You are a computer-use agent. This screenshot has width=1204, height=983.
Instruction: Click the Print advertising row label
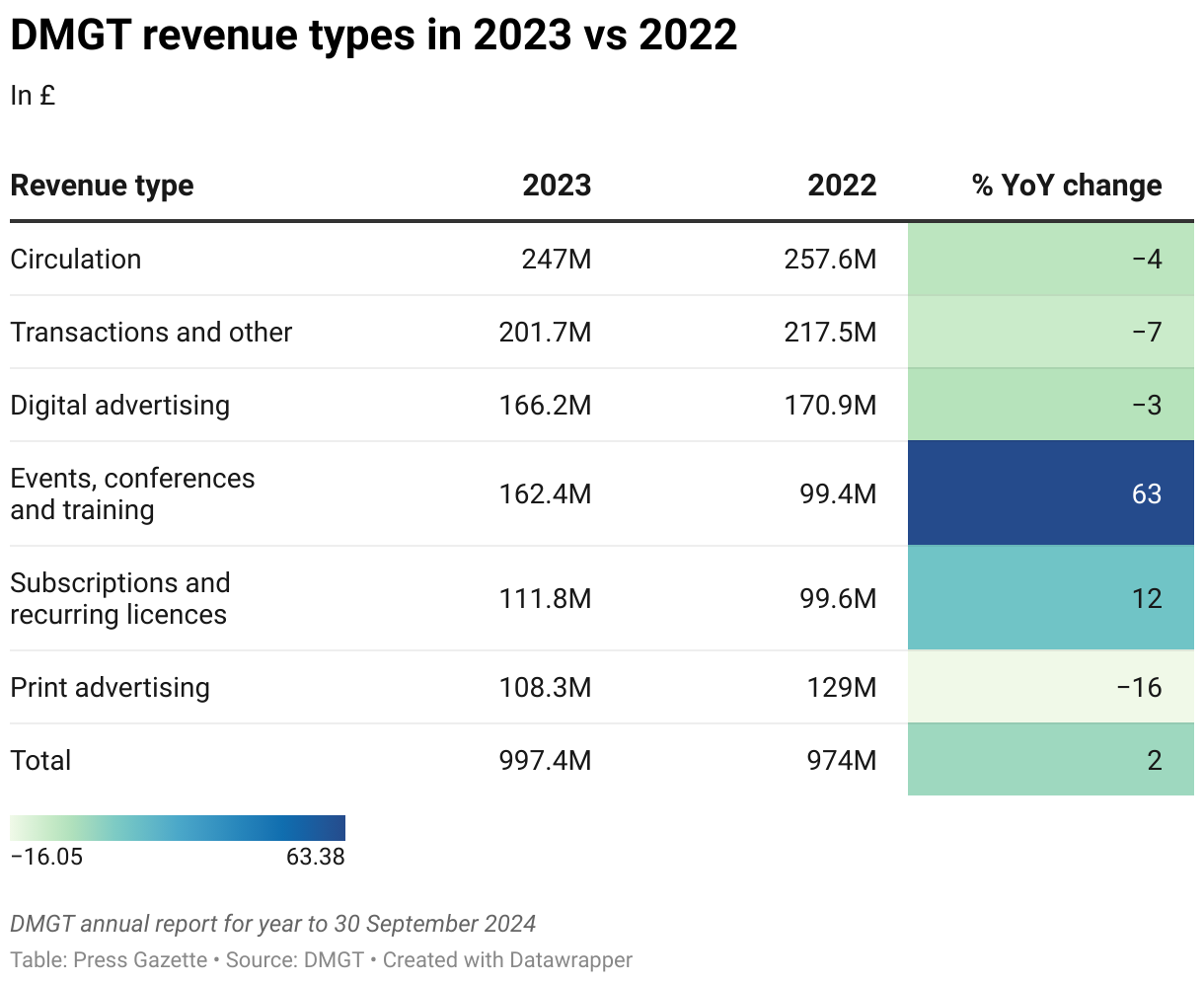[x=110, y=687]
